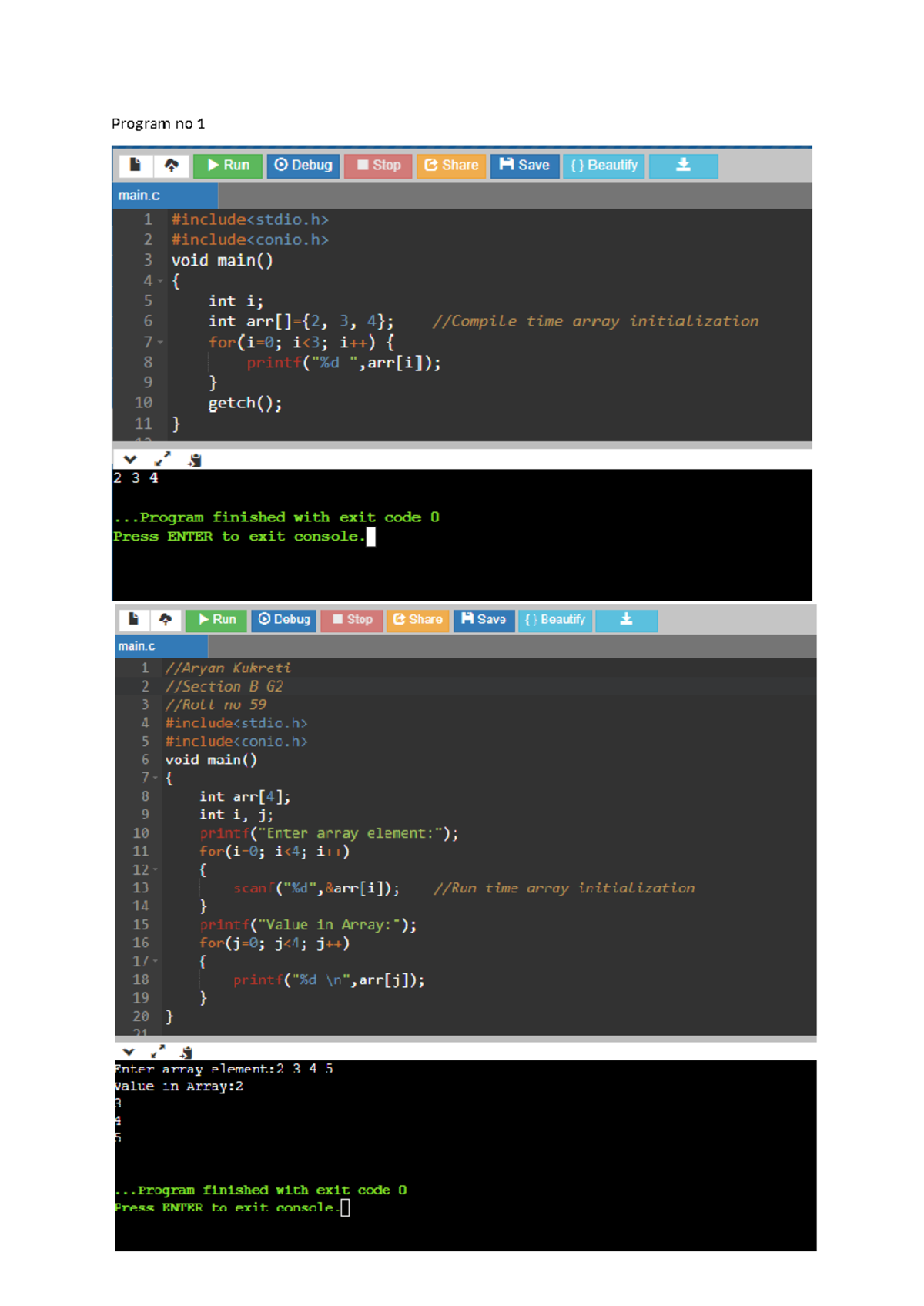Image resolution: width=924 pixels, height=1306 pixels.
Task: Collapse the bottom console with the down chevron
Action: (128, 1051)
